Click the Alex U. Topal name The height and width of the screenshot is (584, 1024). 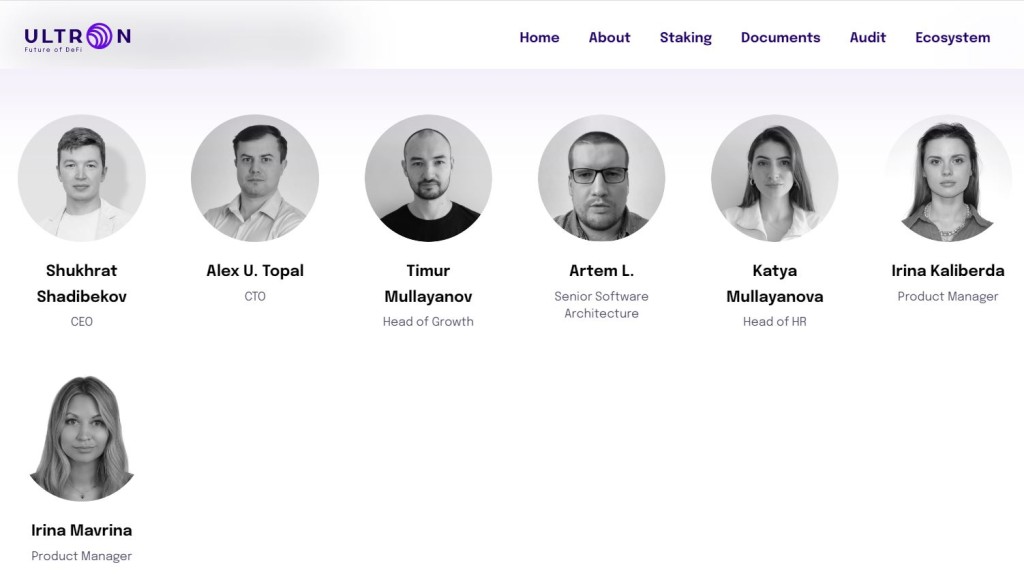pos(255,270)
